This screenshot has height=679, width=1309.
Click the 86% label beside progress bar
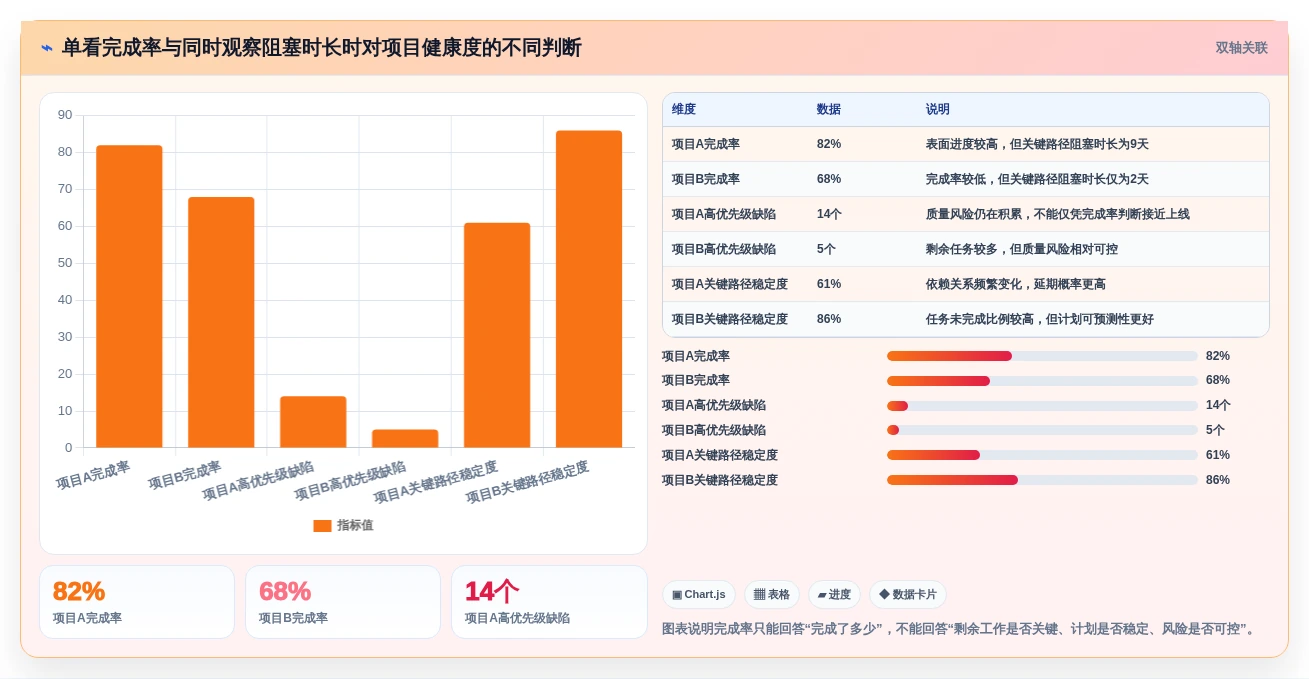[x=1218, y=480]
